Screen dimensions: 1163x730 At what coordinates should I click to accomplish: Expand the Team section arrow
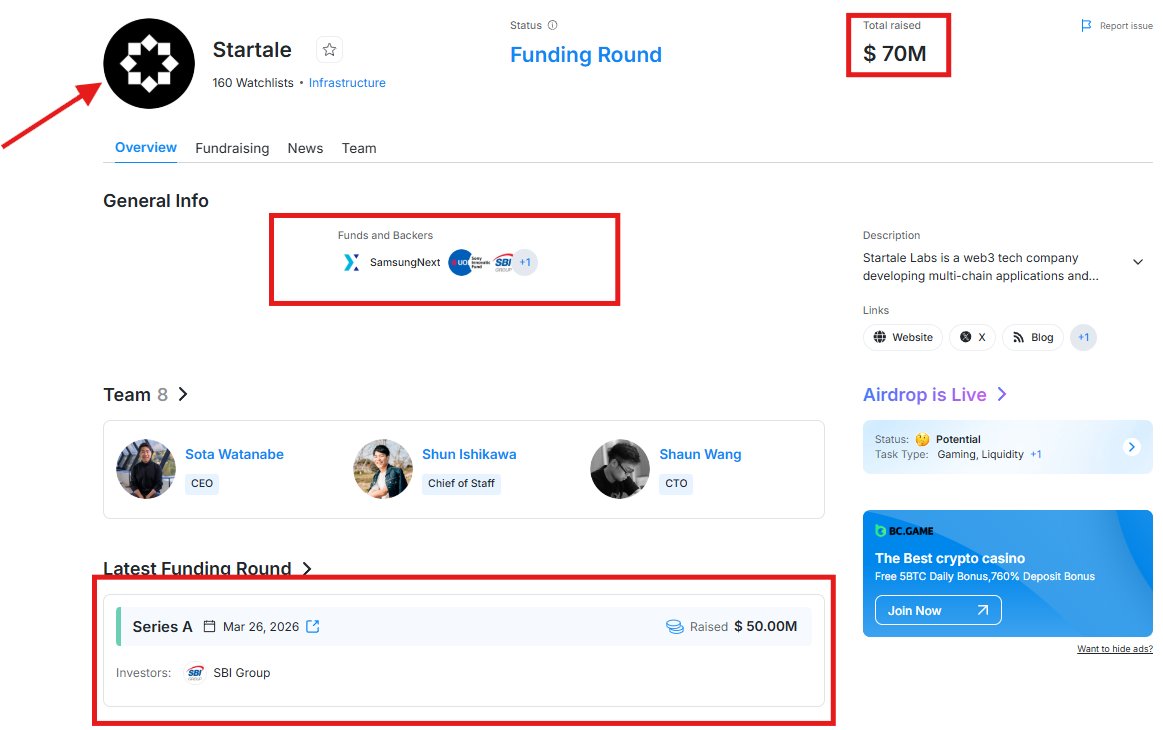pos(183,395)
